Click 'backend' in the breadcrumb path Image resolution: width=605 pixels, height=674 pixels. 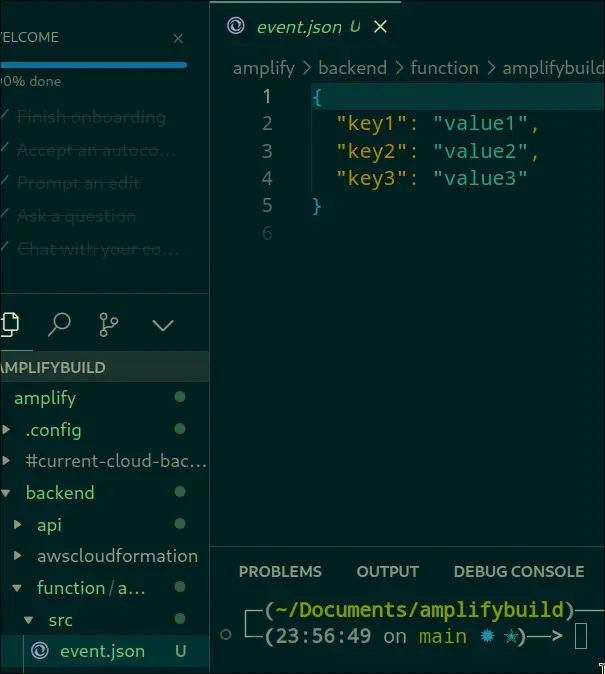[352, 68]
